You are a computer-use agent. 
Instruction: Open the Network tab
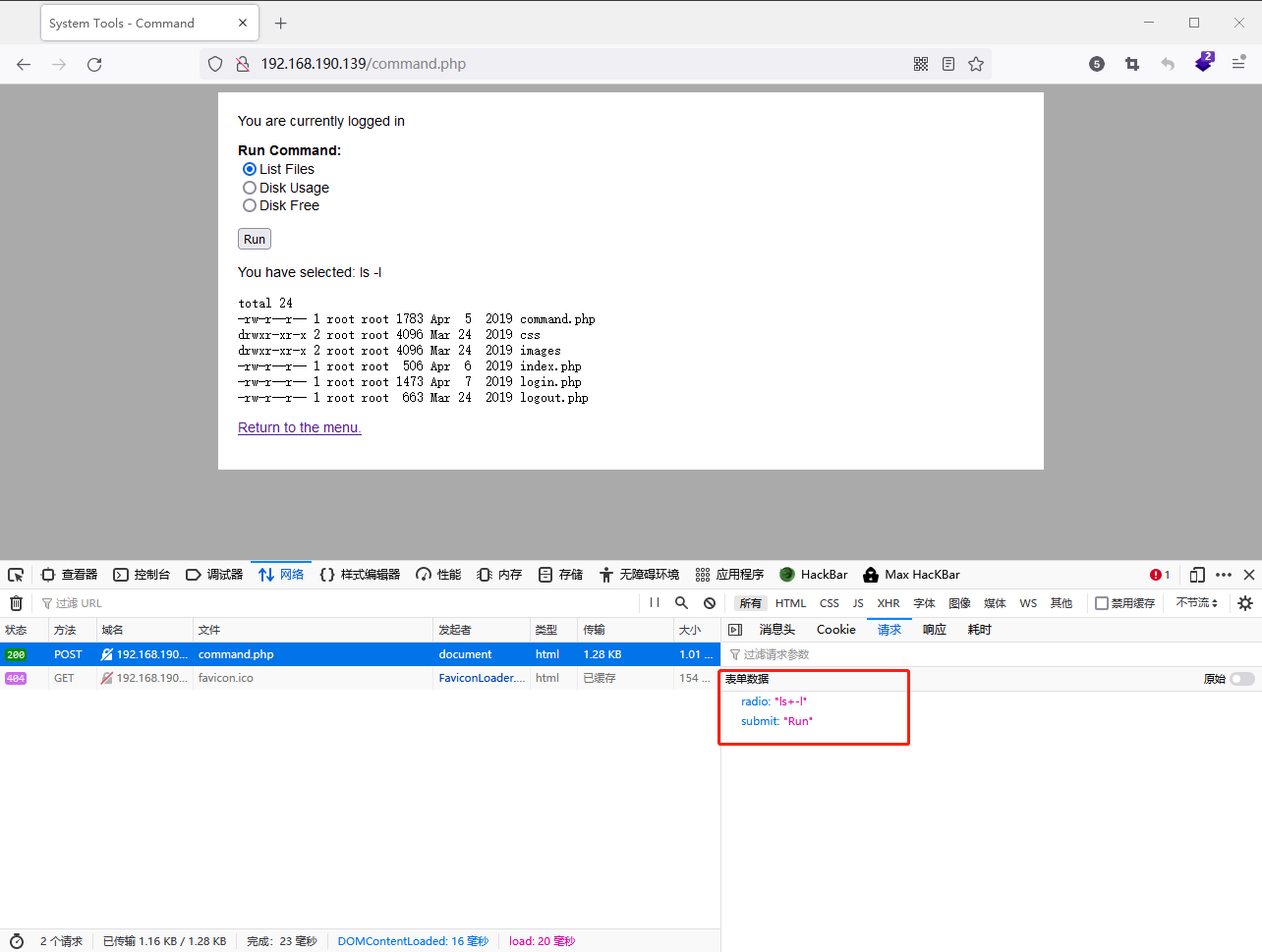tap(281, 575)
